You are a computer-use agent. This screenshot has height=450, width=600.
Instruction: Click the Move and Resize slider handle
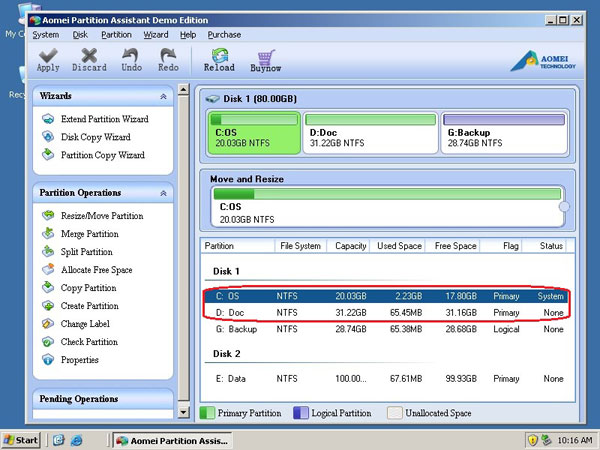564,207
